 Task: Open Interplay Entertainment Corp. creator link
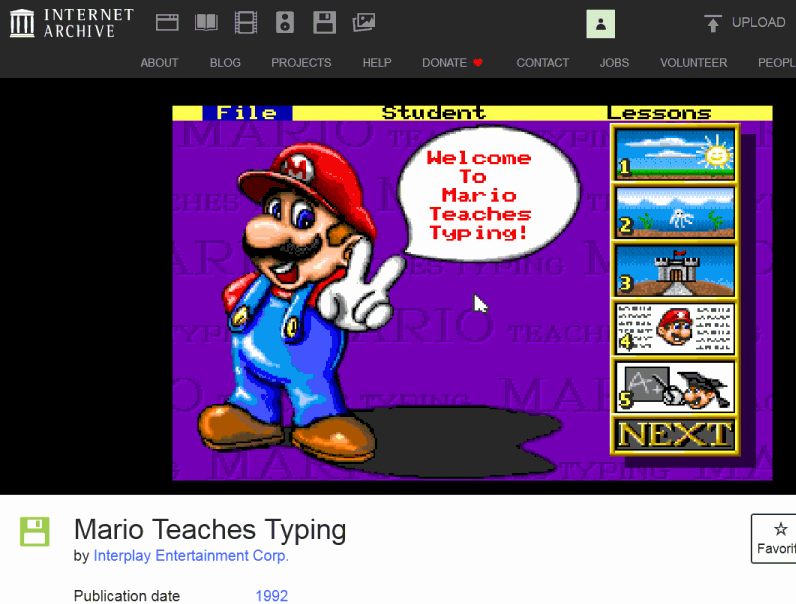191,556
